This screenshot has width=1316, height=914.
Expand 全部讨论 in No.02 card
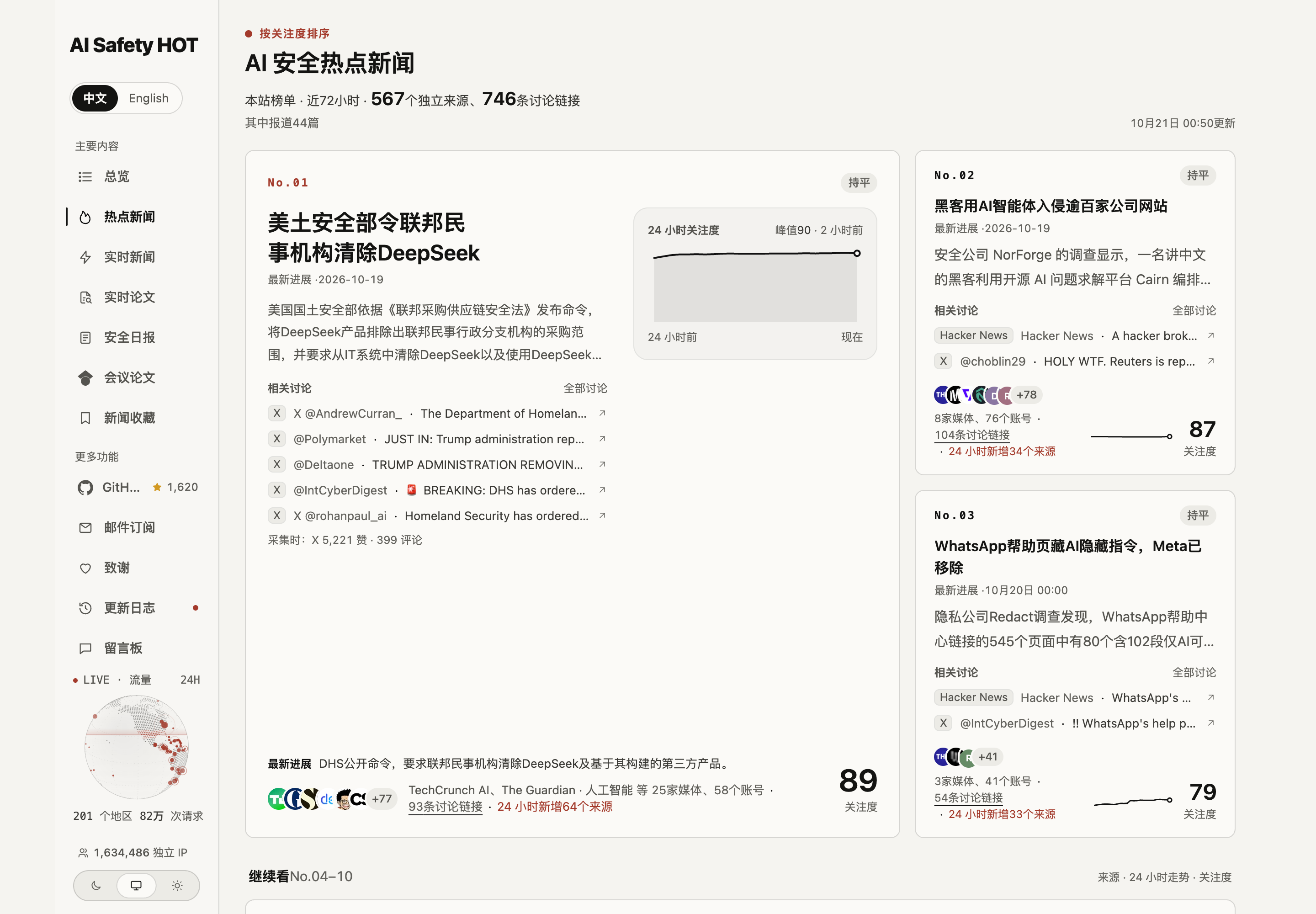(x=1194, y=310)
